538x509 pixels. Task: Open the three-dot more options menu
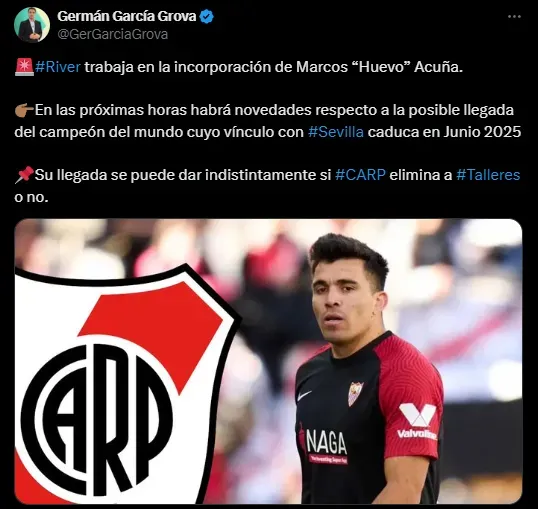514,16
